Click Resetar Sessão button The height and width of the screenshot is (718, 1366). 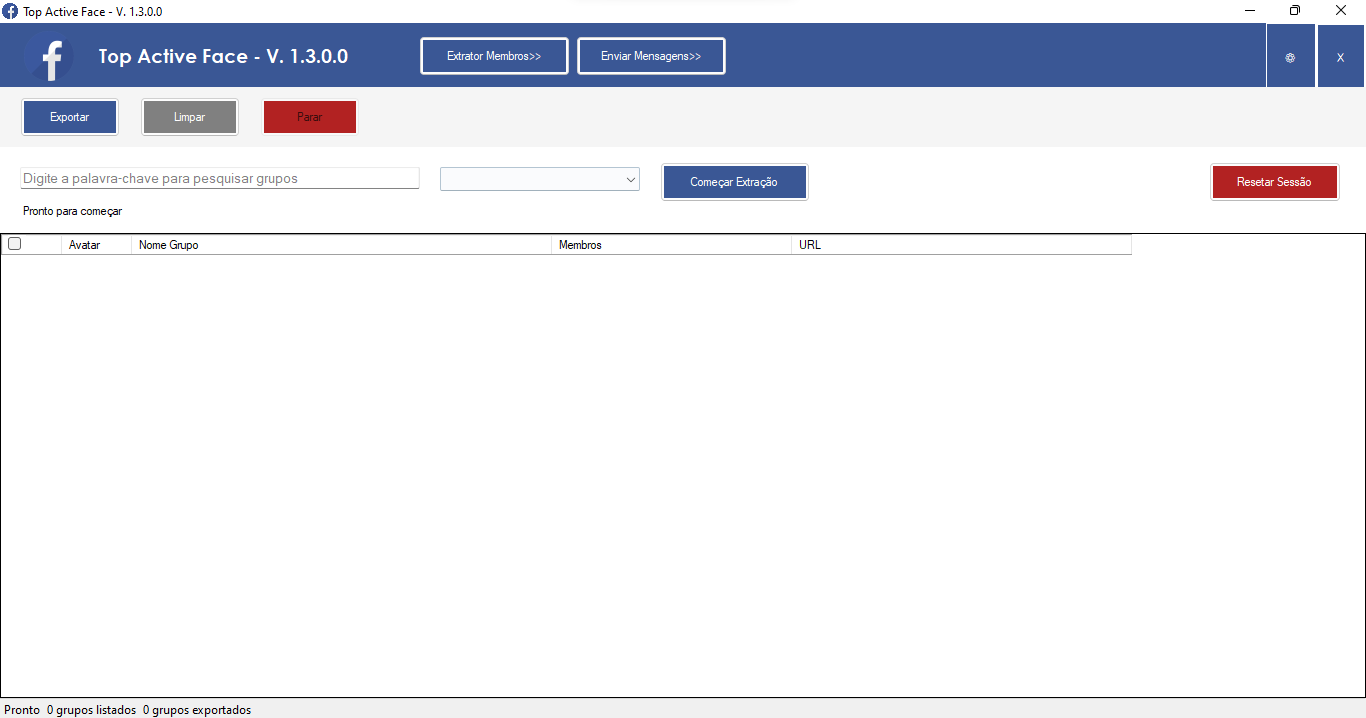1274,182
